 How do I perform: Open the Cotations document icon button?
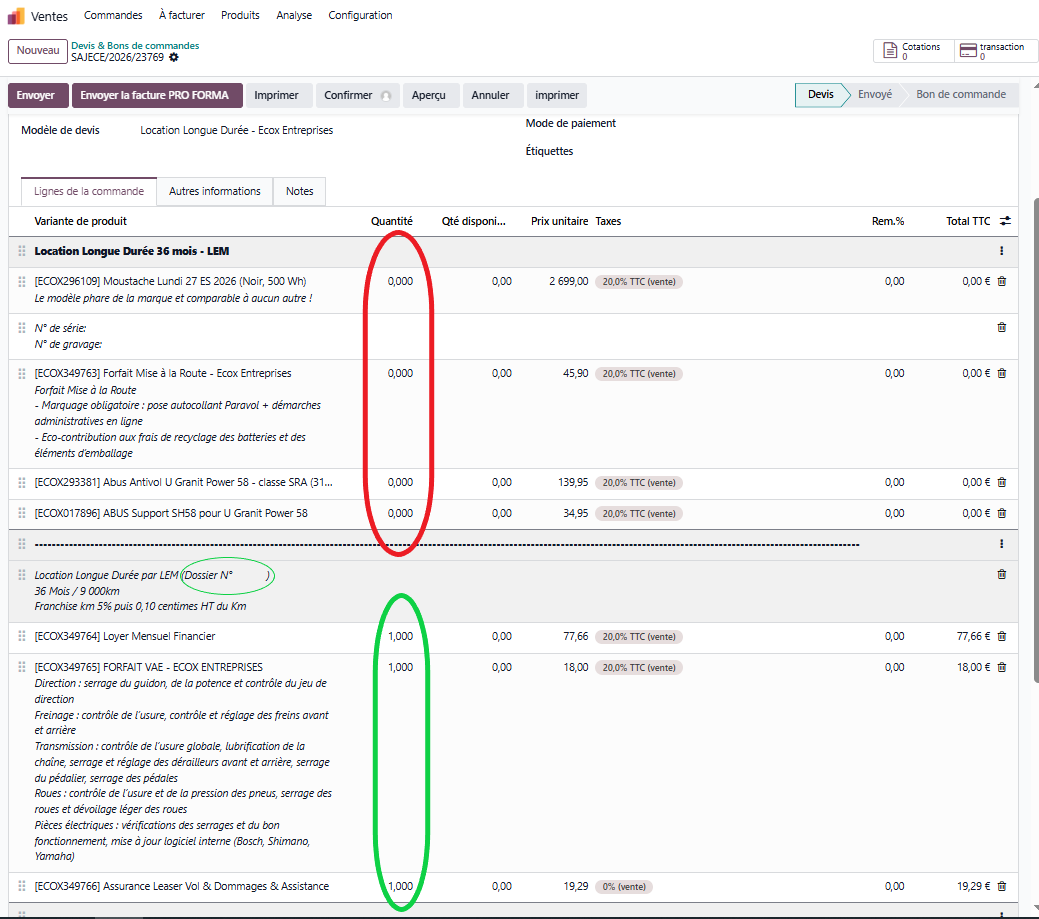pos(914,51)
